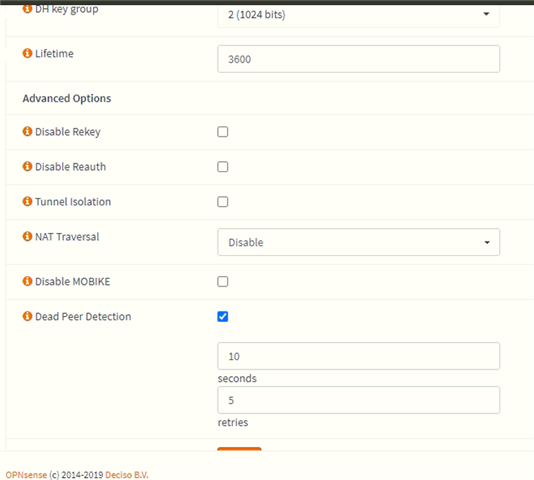Open the OPNsense footer link
This screenshot has height=480, width=534.
(26, 475)
